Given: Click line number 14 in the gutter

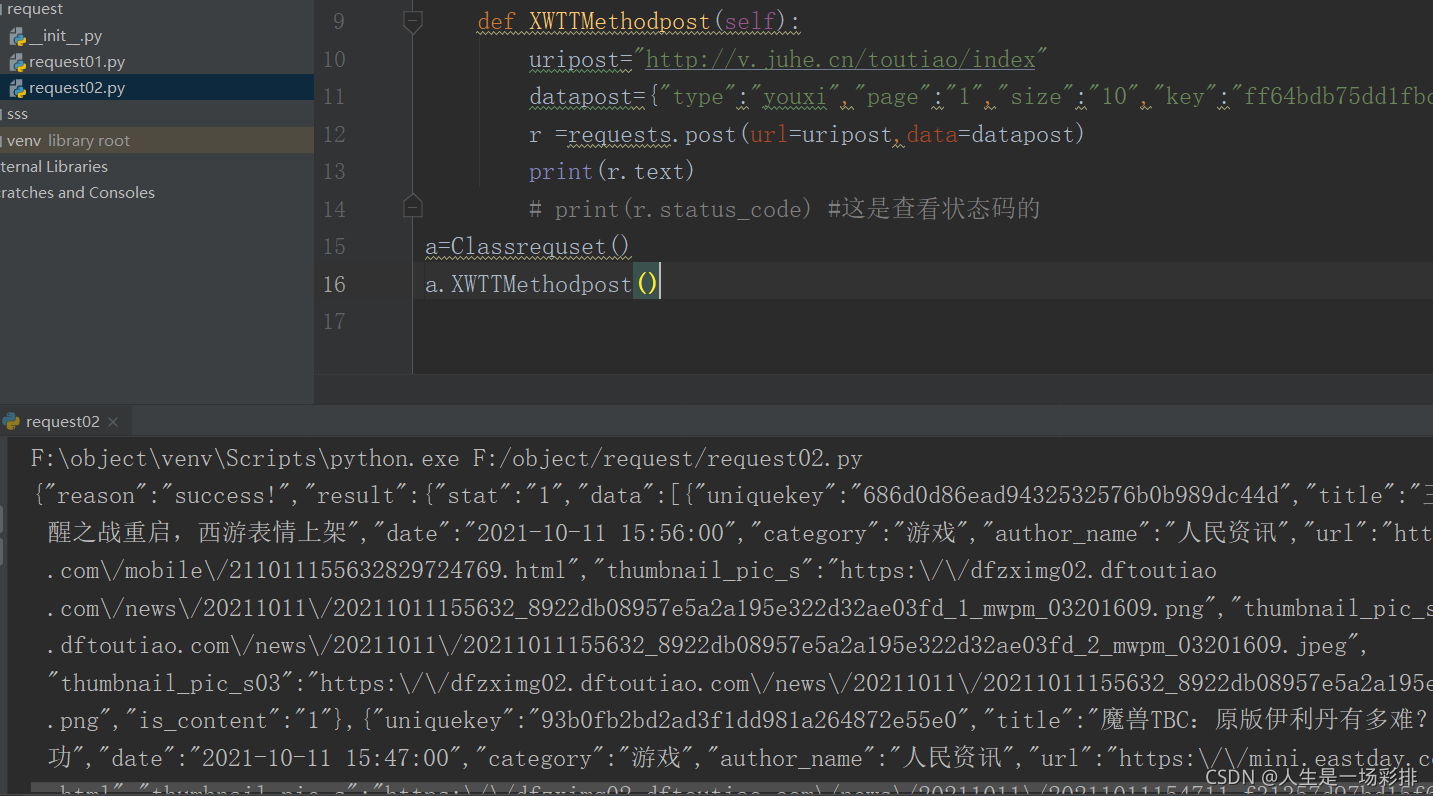Looking at the screenshot, I should pyautogui.click(x=334, y=209).
